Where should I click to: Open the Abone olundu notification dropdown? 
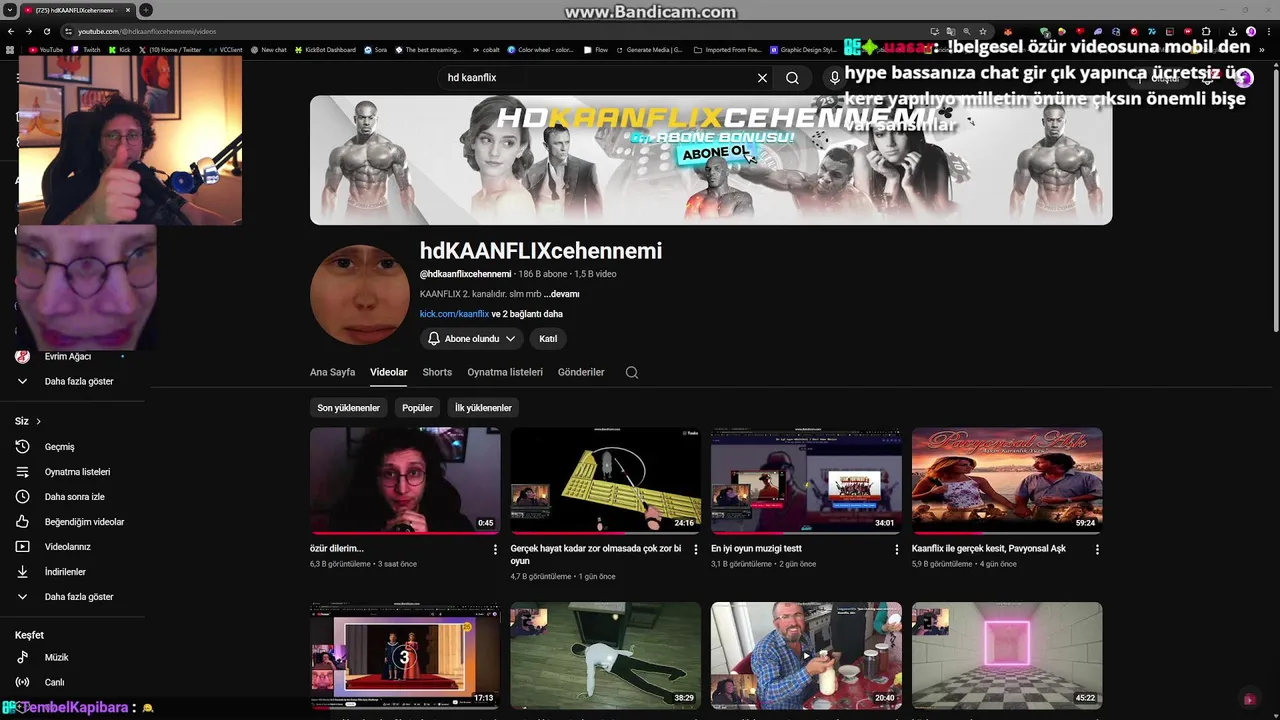coord(472,339)
